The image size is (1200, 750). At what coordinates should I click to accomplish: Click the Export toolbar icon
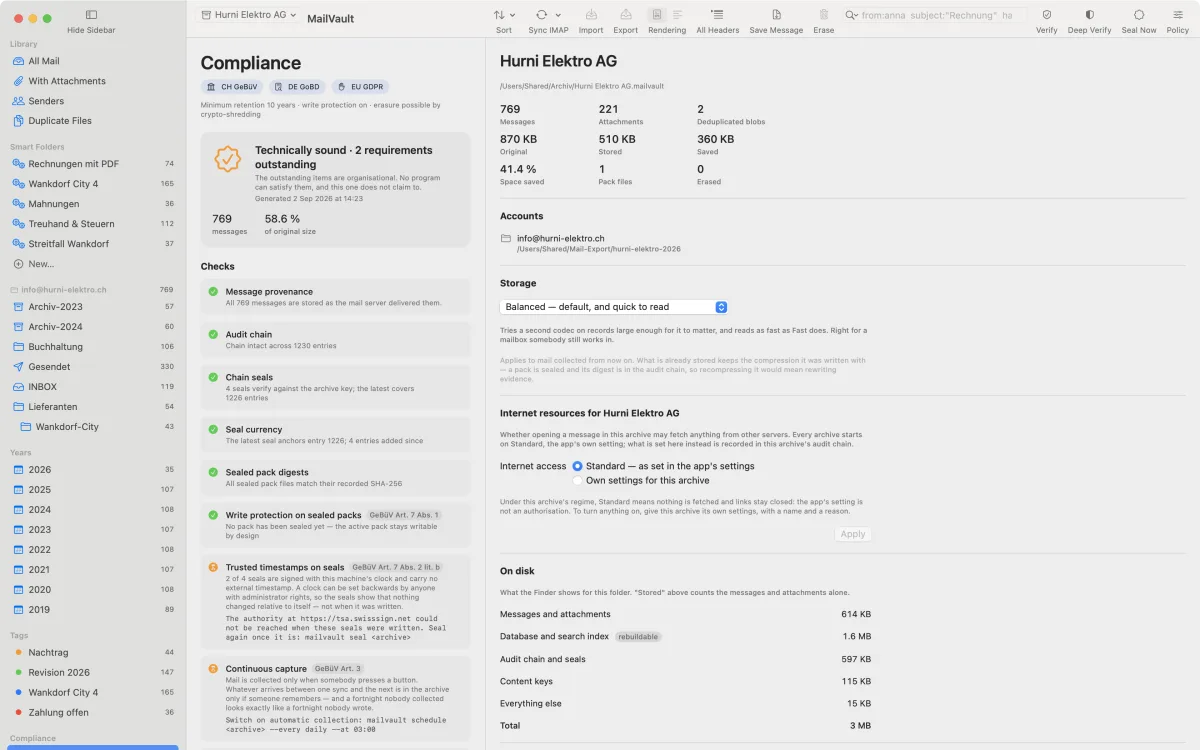626,15
